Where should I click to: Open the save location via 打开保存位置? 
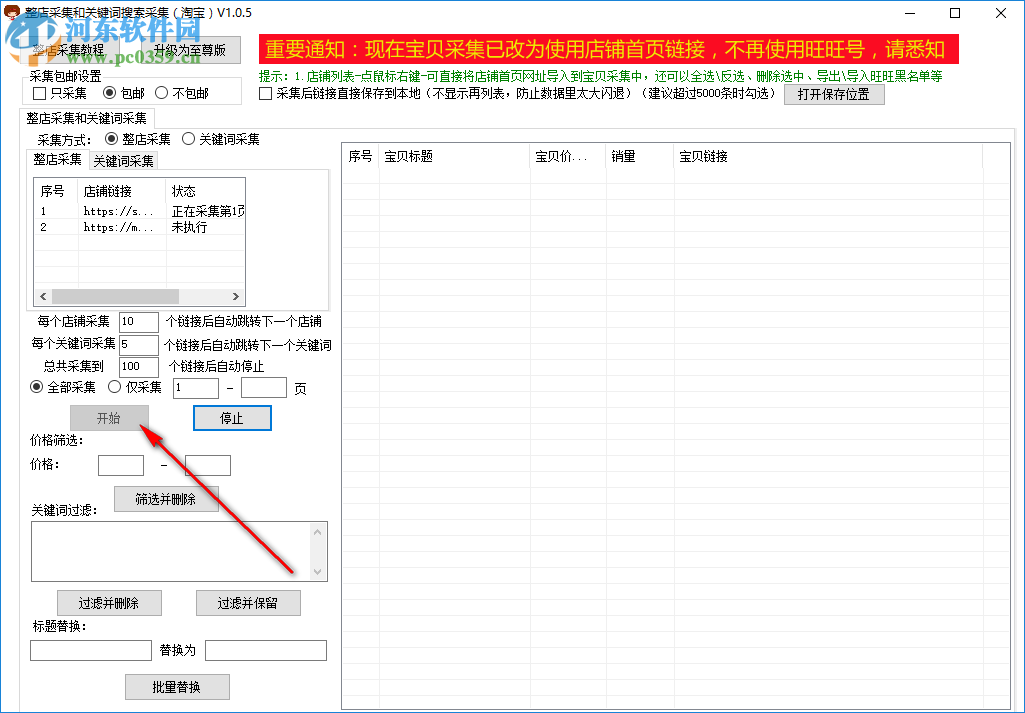(833, 93)
